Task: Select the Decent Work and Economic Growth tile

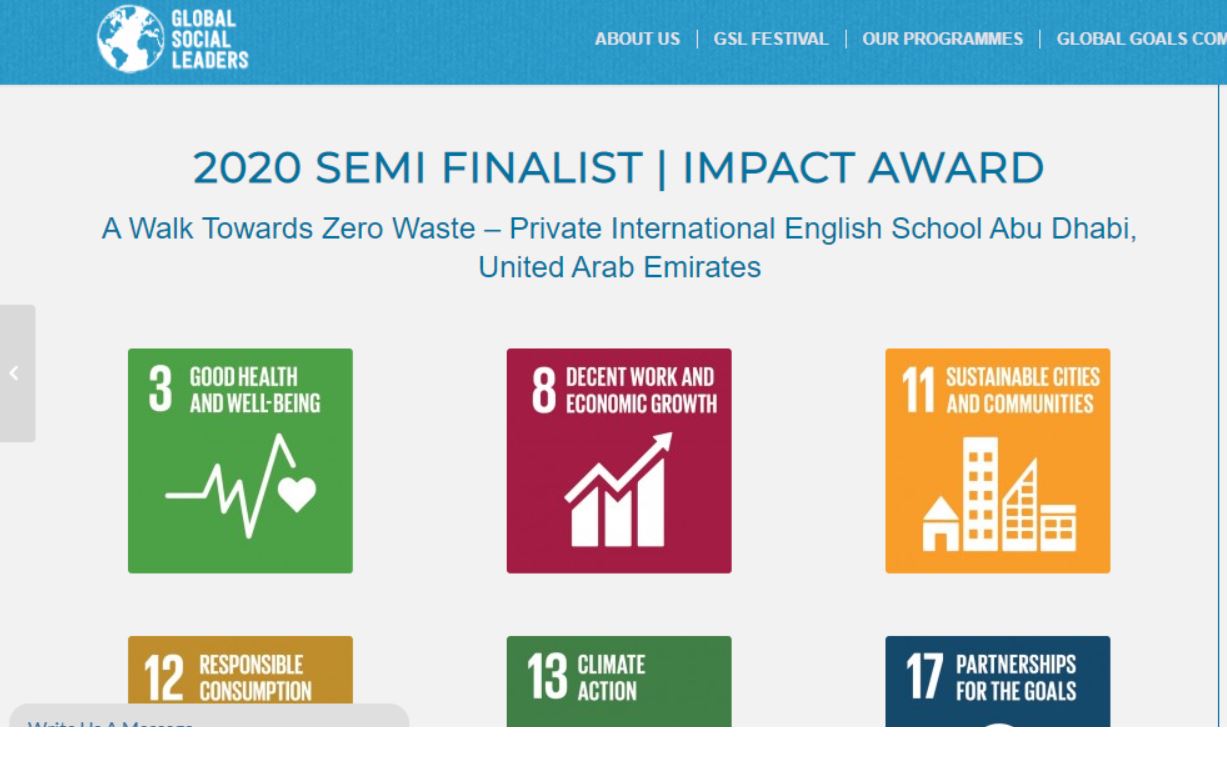Action: pos(619,460)
